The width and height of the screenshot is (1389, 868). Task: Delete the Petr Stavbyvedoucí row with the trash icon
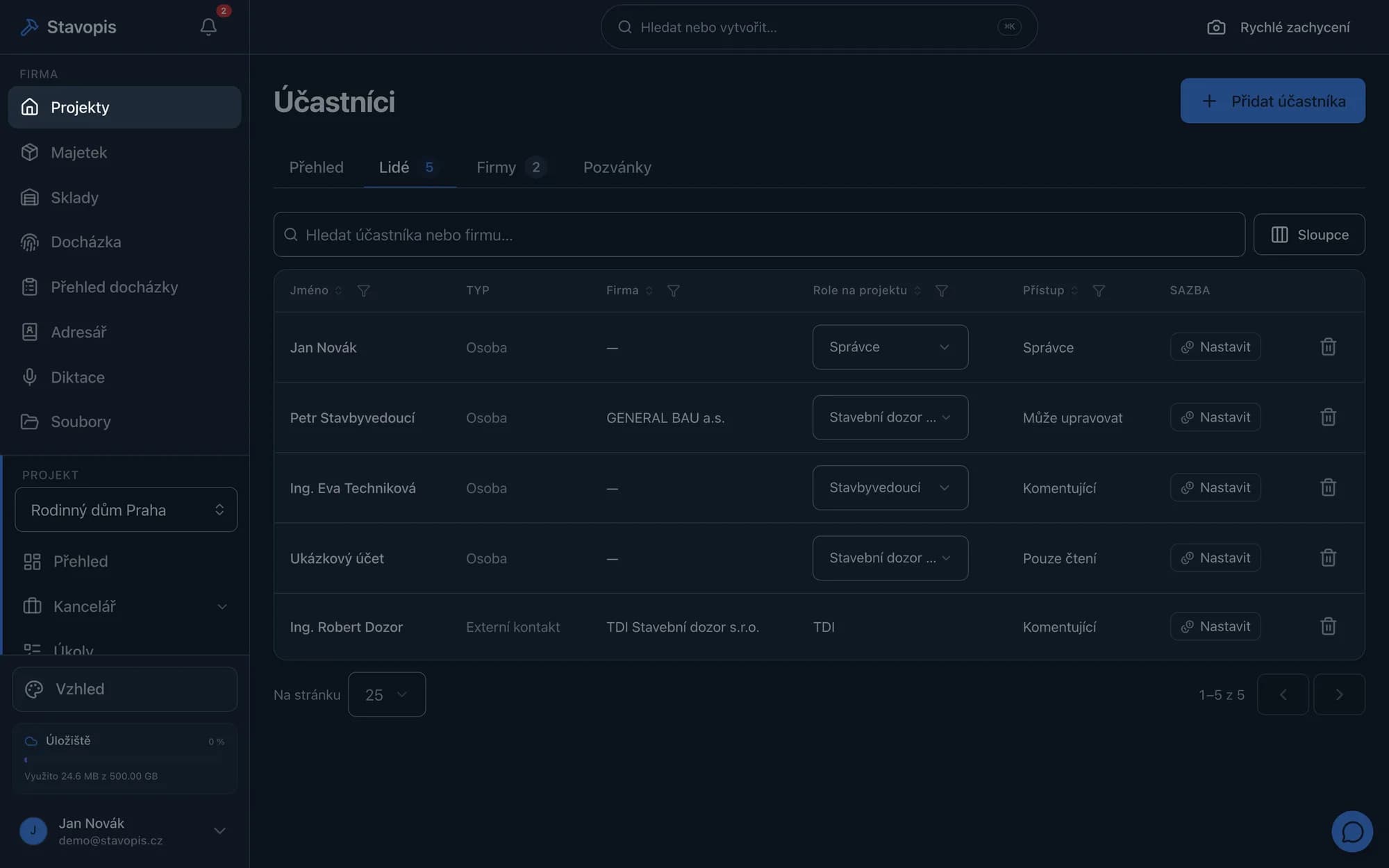point(1328,417)
